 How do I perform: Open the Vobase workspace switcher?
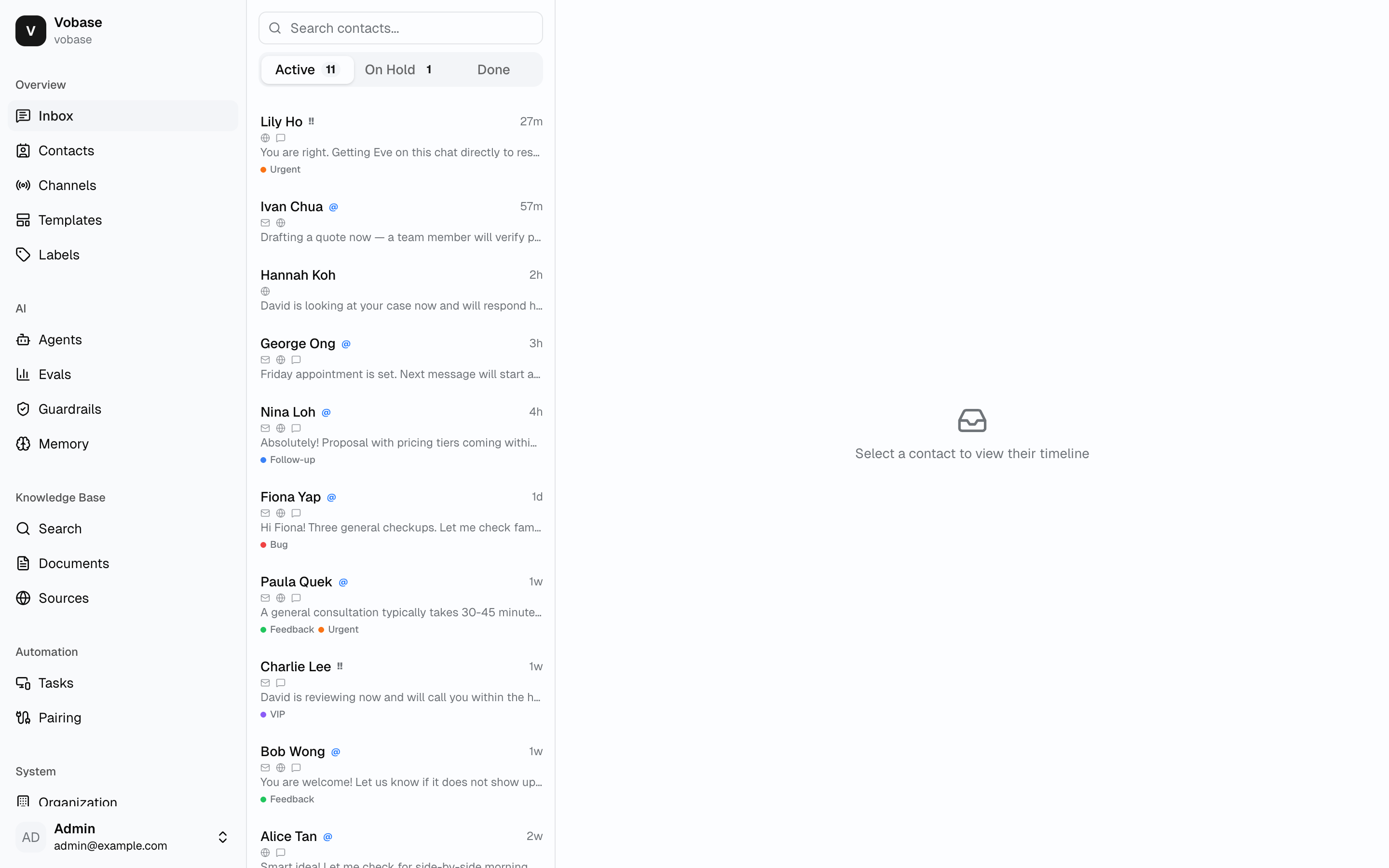coord(123,31)
